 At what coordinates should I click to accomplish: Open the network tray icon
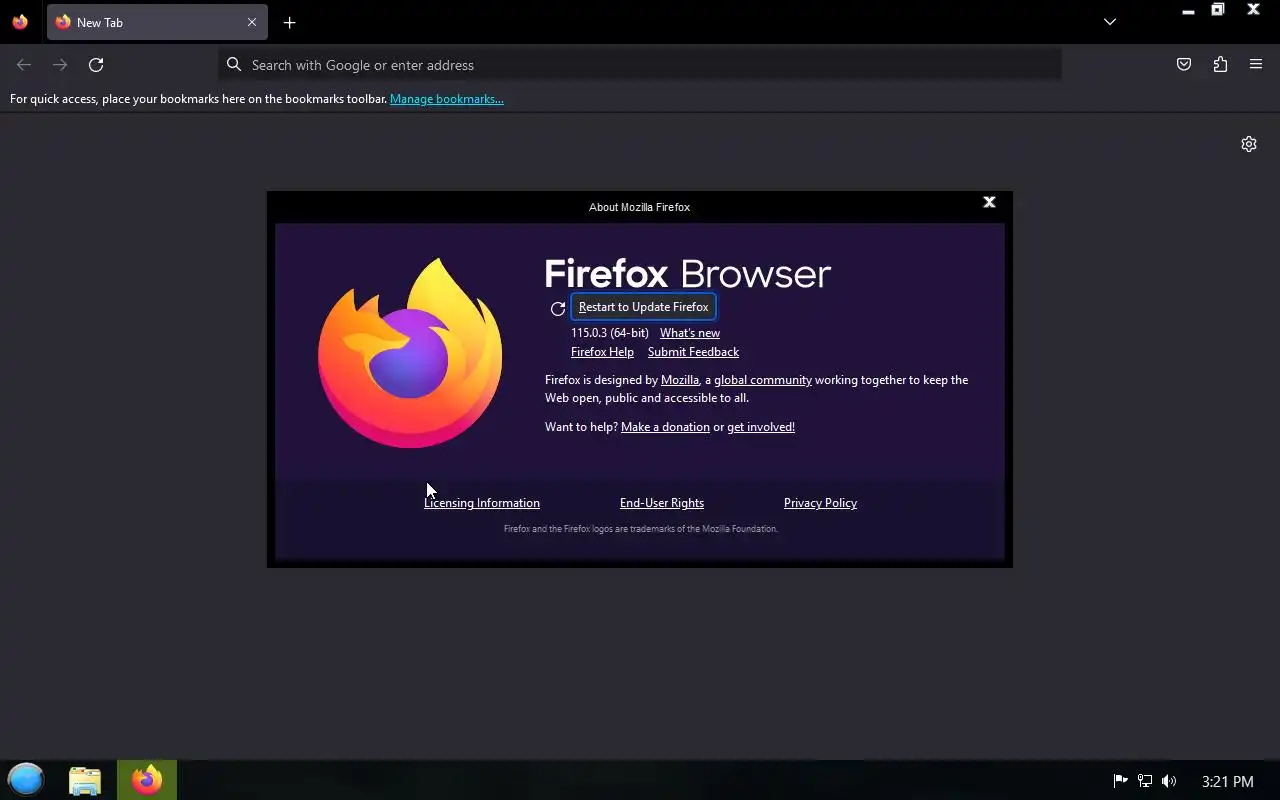(1145, 781)
